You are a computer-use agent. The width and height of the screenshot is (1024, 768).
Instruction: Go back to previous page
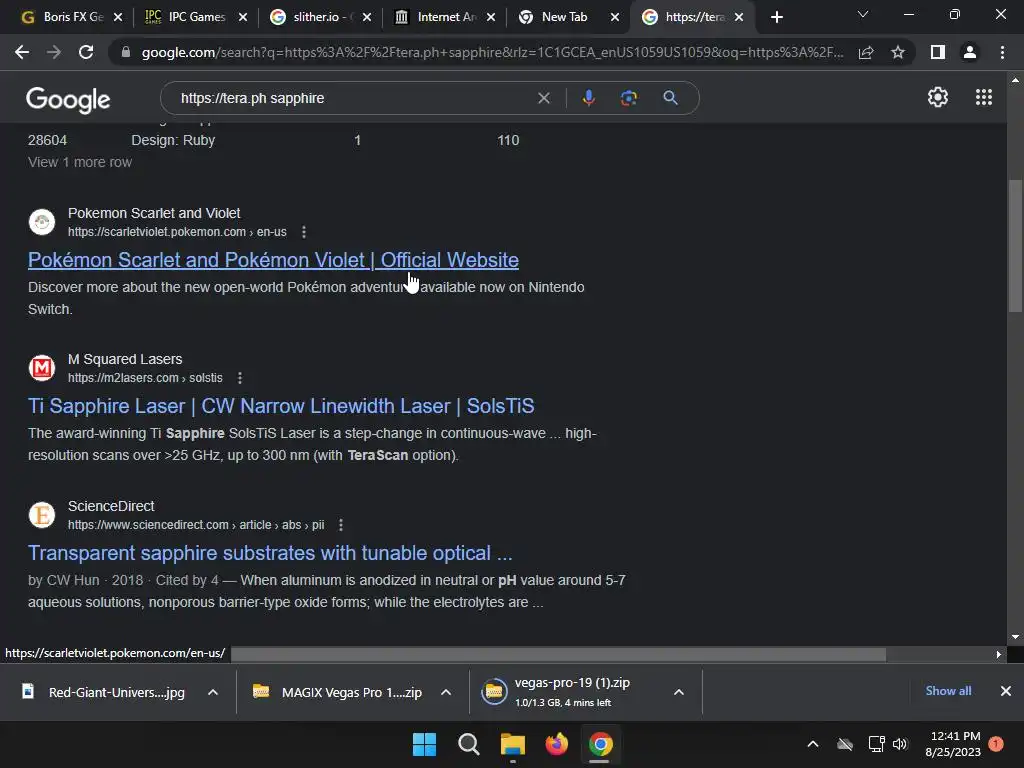tap(22, 52)
